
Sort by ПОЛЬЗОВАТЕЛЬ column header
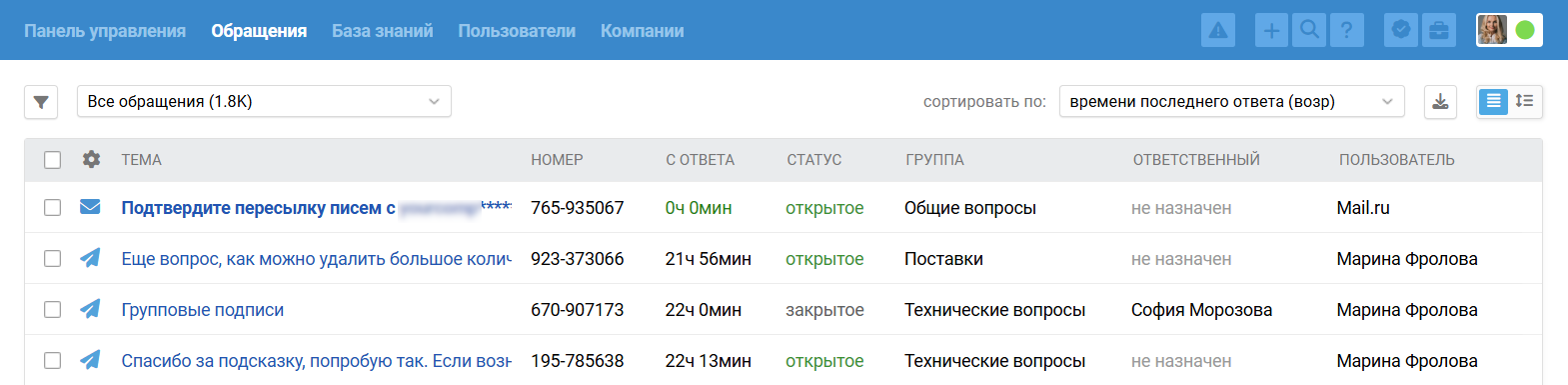pyautogui.click(x=1397, y=160)
